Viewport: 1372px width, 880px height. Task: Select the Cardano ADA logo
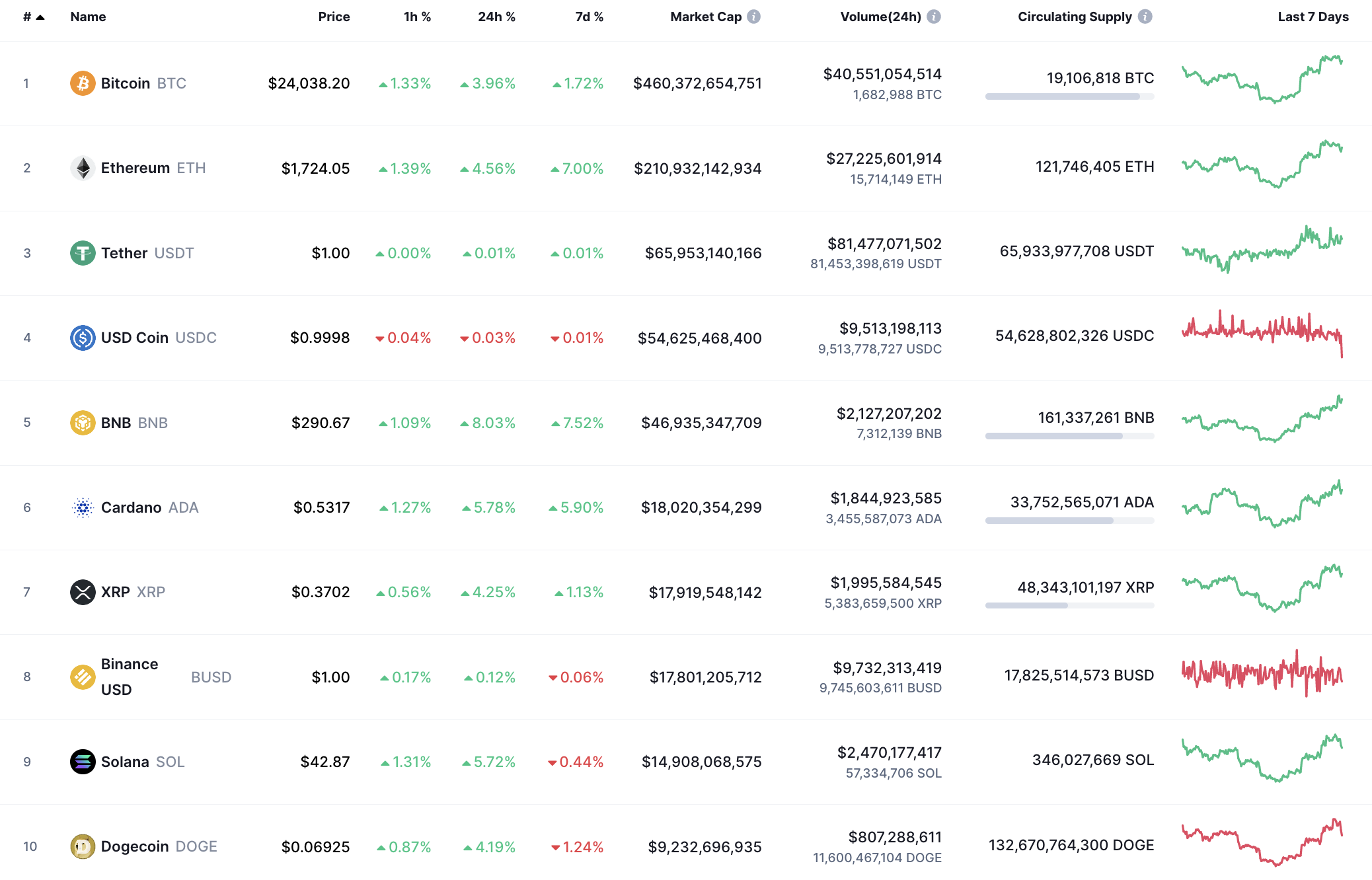tap(82, 507)
